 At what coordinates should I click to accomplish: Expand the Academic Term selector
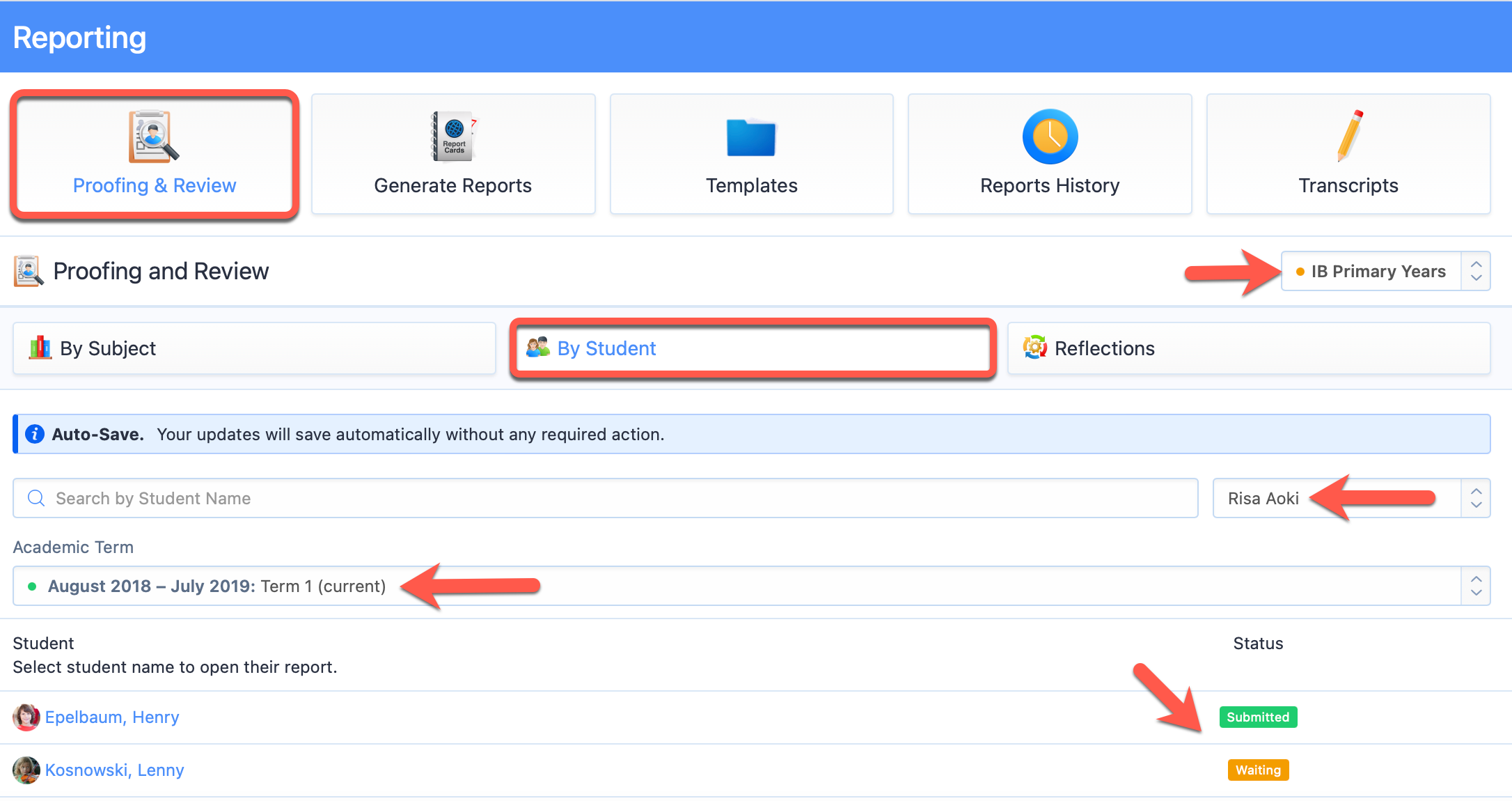tap(752, 586)
